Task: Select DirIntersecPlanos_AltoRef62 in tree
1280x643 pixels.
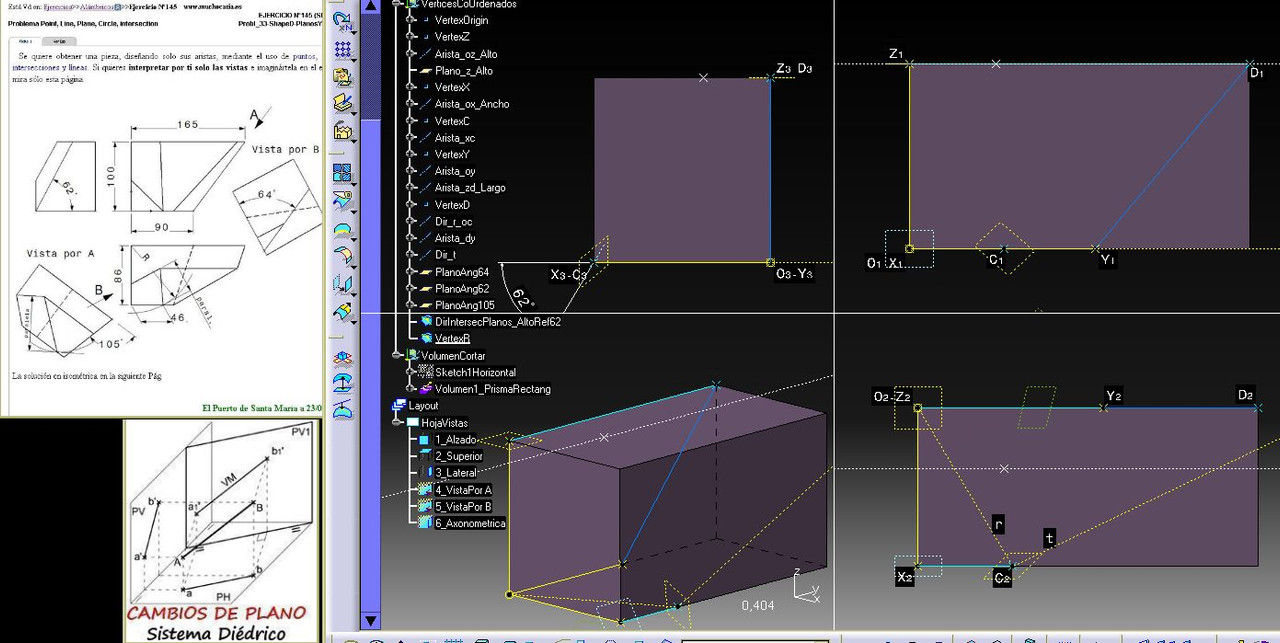Action: coord(498,322)
